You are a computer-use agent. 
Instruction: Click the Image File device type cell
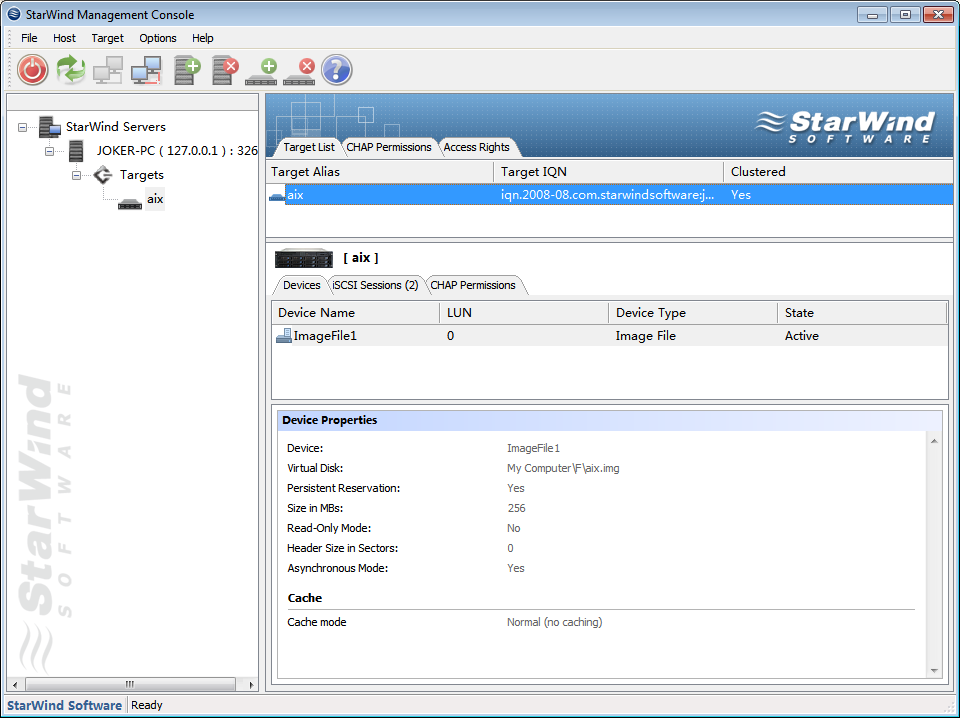click(646, 336)
